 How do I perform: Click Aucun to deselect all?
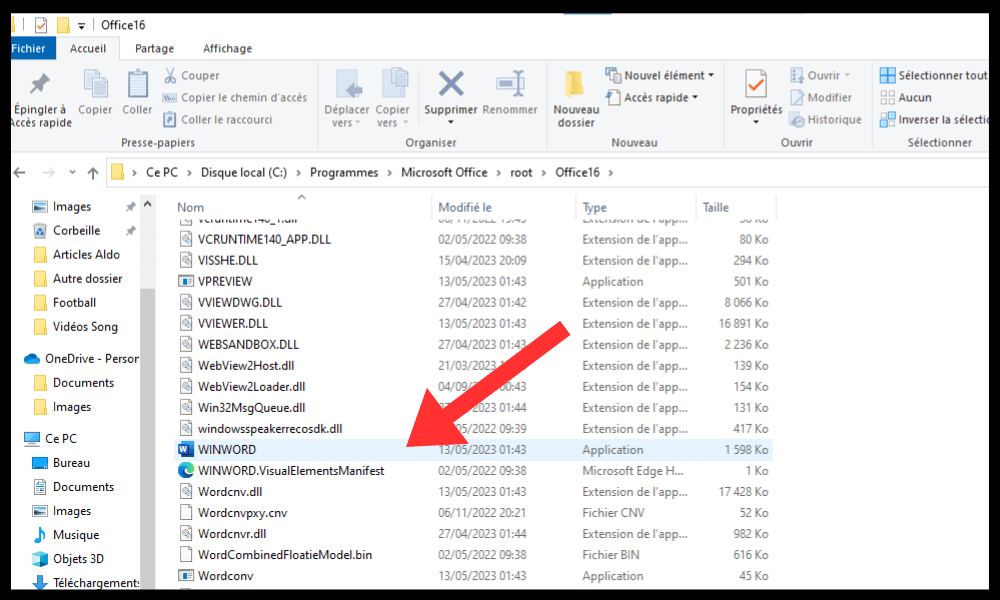pos(906,98)
